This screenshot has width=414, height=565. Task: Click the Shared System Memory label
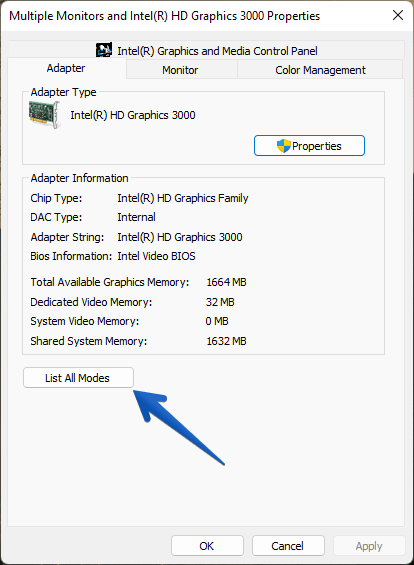tap(89, 341)
